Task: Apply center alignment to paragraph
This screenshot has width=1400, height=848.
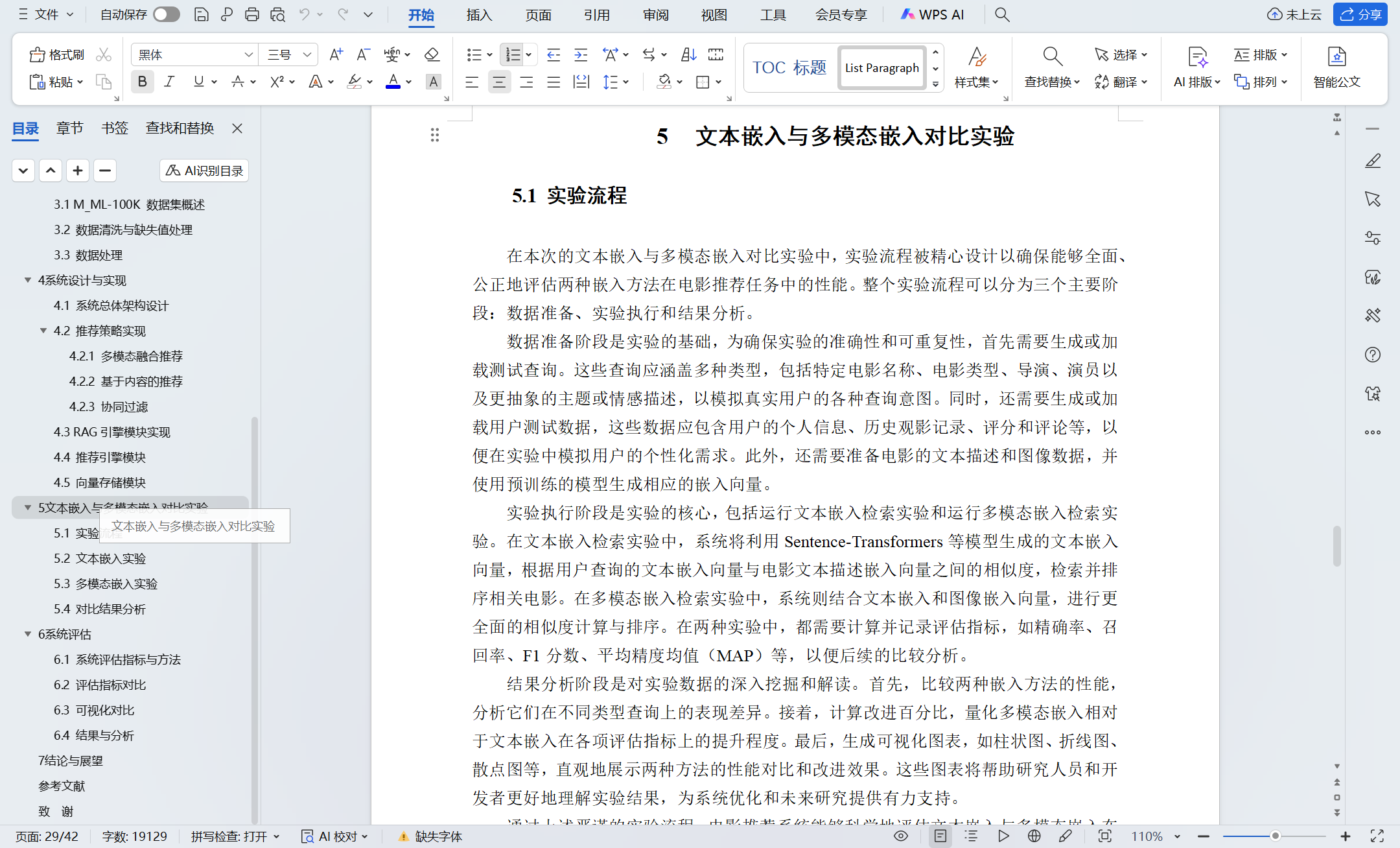Action: (499, 82)
